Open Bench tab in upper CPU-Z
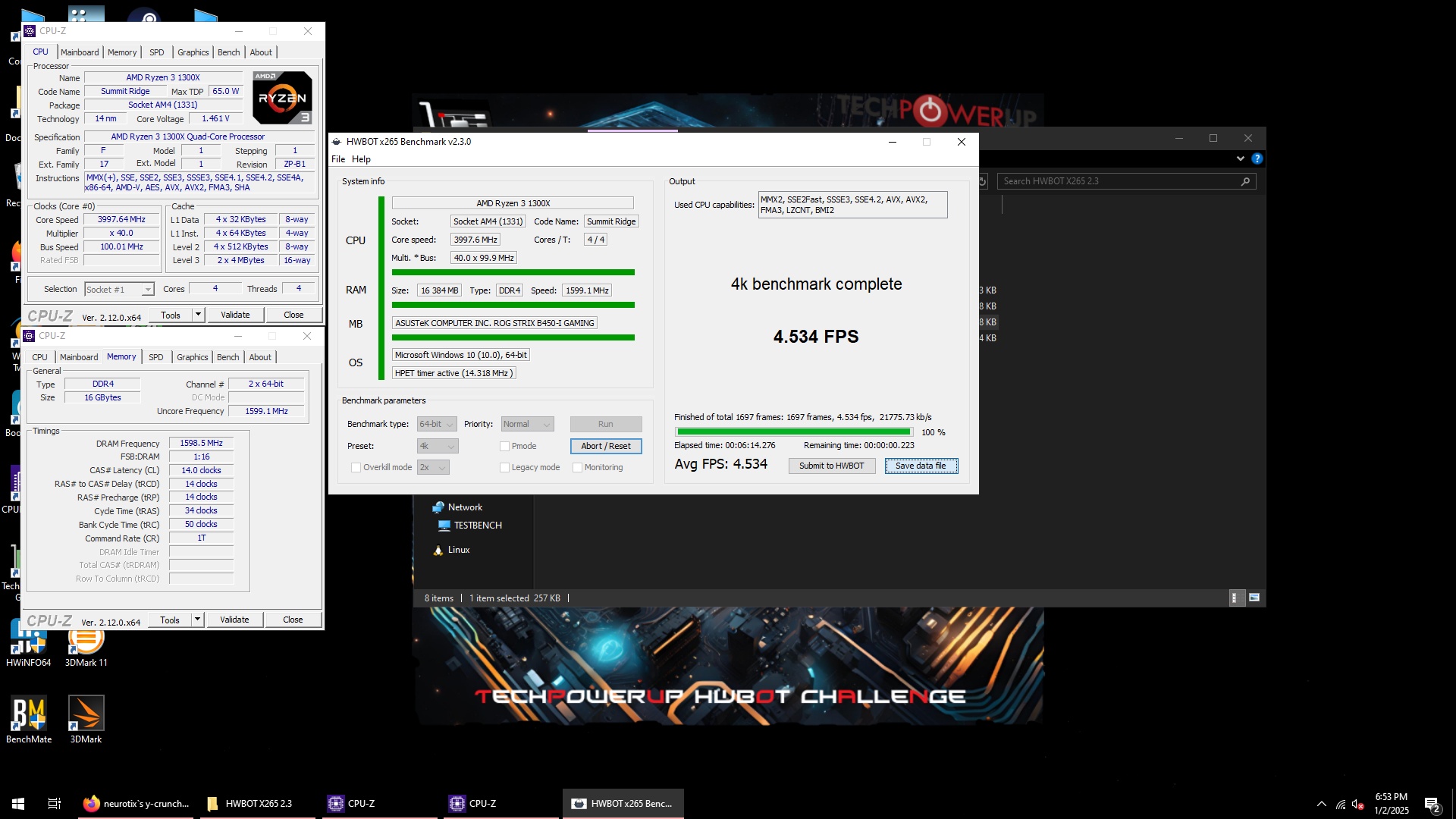Screen dimensions: 1456x819 click(228, 52)
